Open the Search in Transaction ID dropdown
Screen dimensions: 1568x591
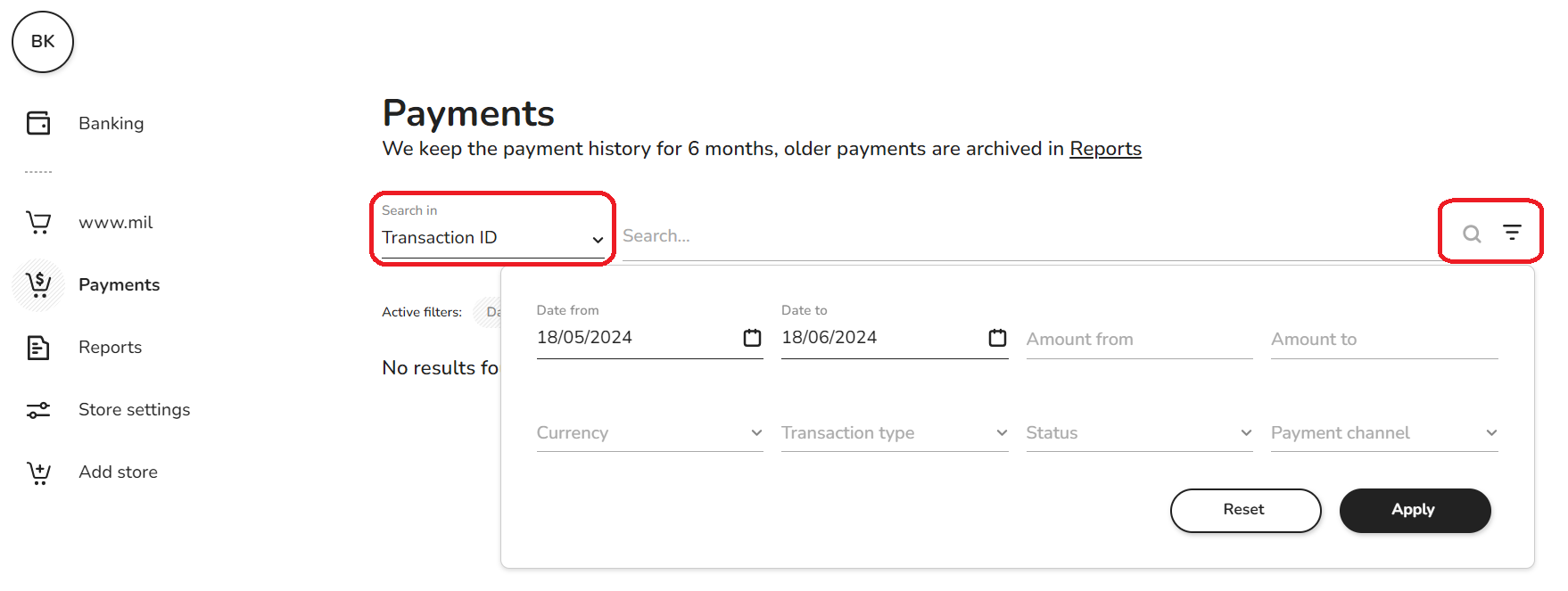pos(492,237)
